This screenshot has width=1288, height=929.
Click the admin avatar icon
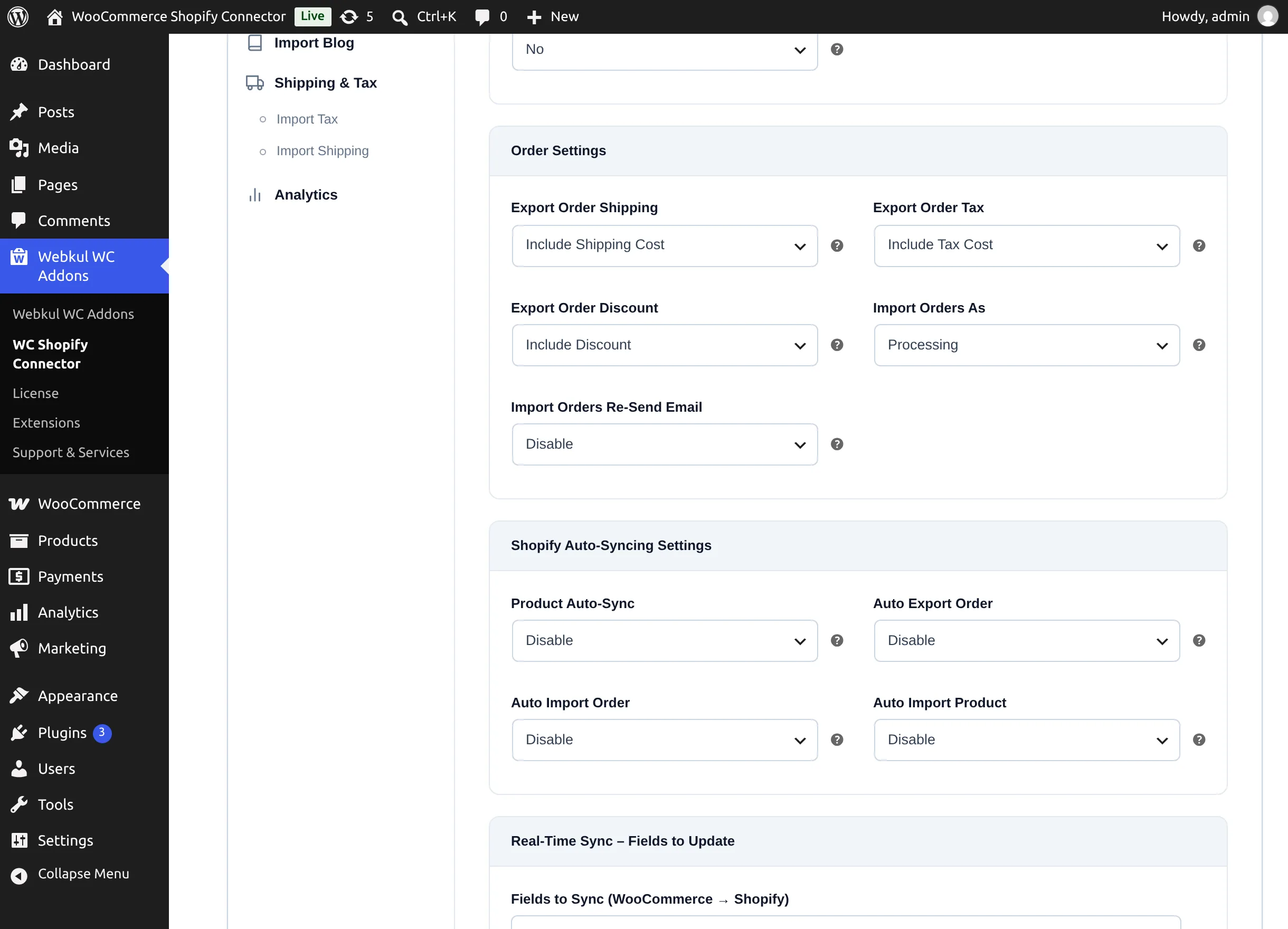1267,16
